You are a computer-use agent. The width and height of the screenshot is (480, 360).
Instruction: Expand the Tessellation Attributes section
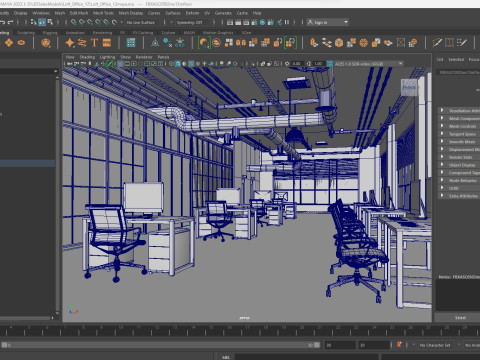459,110
